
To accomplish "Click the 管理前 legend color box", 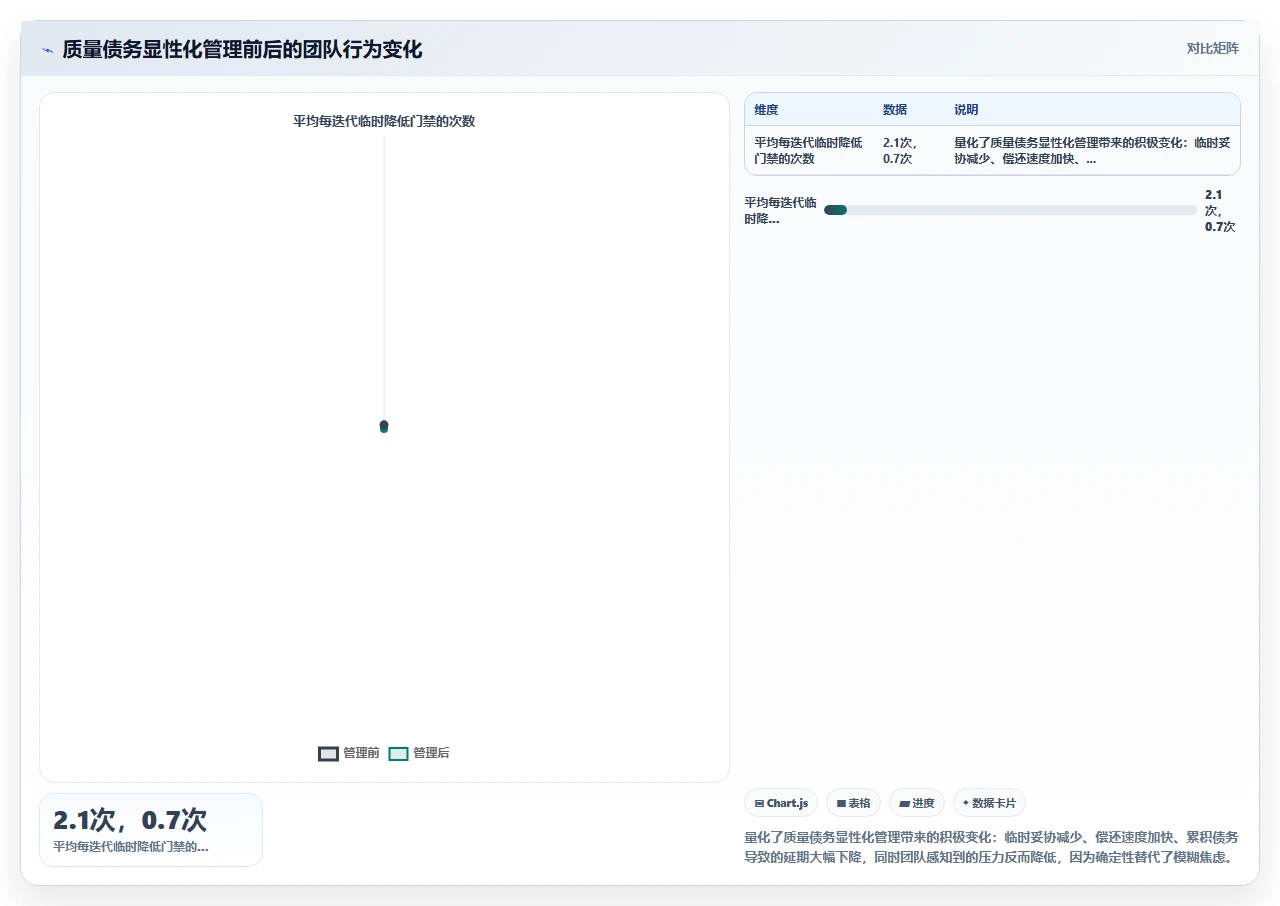I will click(x=328, y=754).
